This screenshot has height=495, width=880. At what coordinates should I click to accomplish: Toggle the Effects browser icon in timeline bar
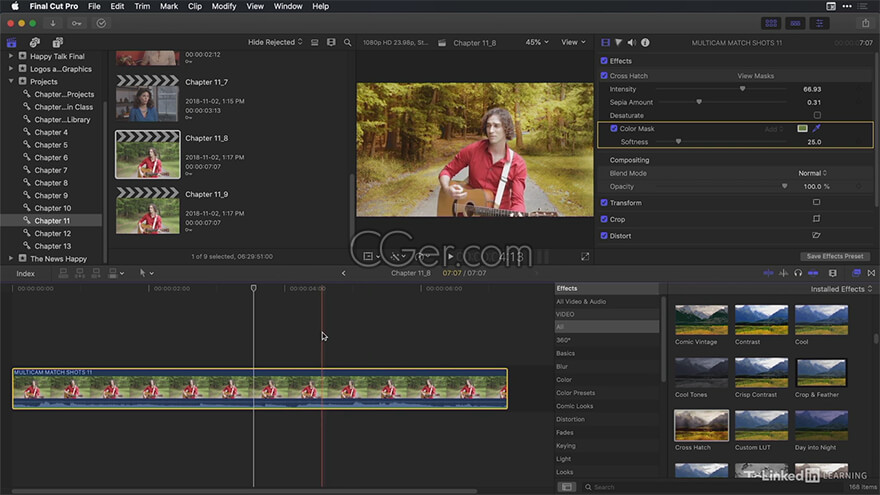pos(856,273)
